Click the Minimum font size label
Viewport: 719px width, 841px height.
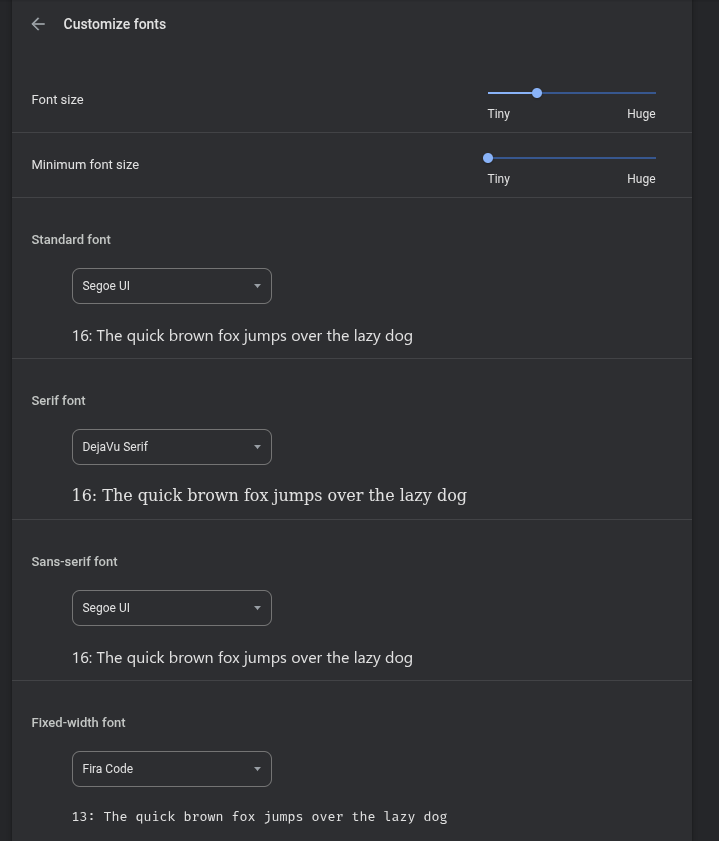click(x=85, y=165)
